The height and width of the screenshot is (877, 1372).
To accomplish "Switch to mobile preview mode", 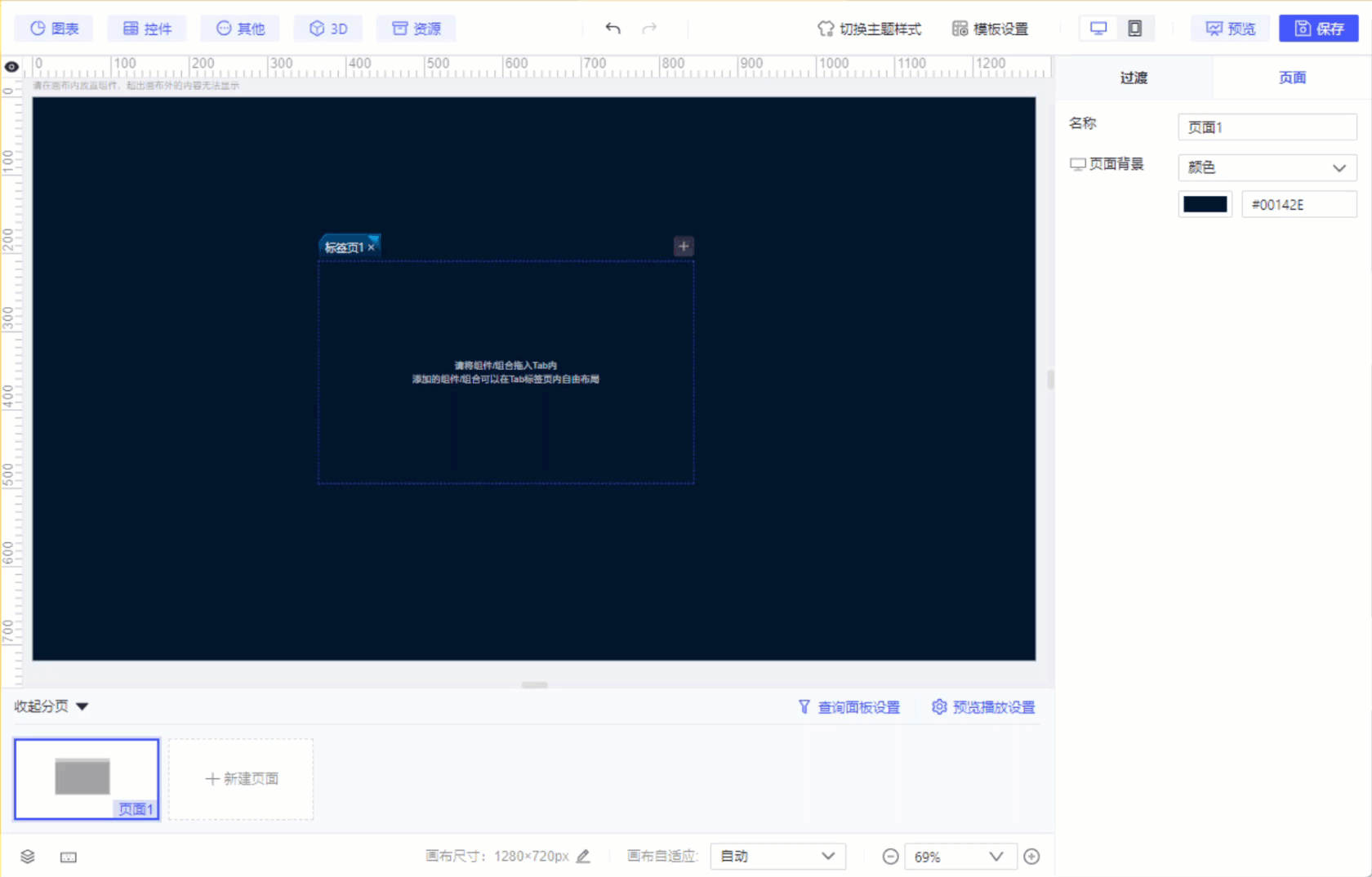I will coord(1135,27).
